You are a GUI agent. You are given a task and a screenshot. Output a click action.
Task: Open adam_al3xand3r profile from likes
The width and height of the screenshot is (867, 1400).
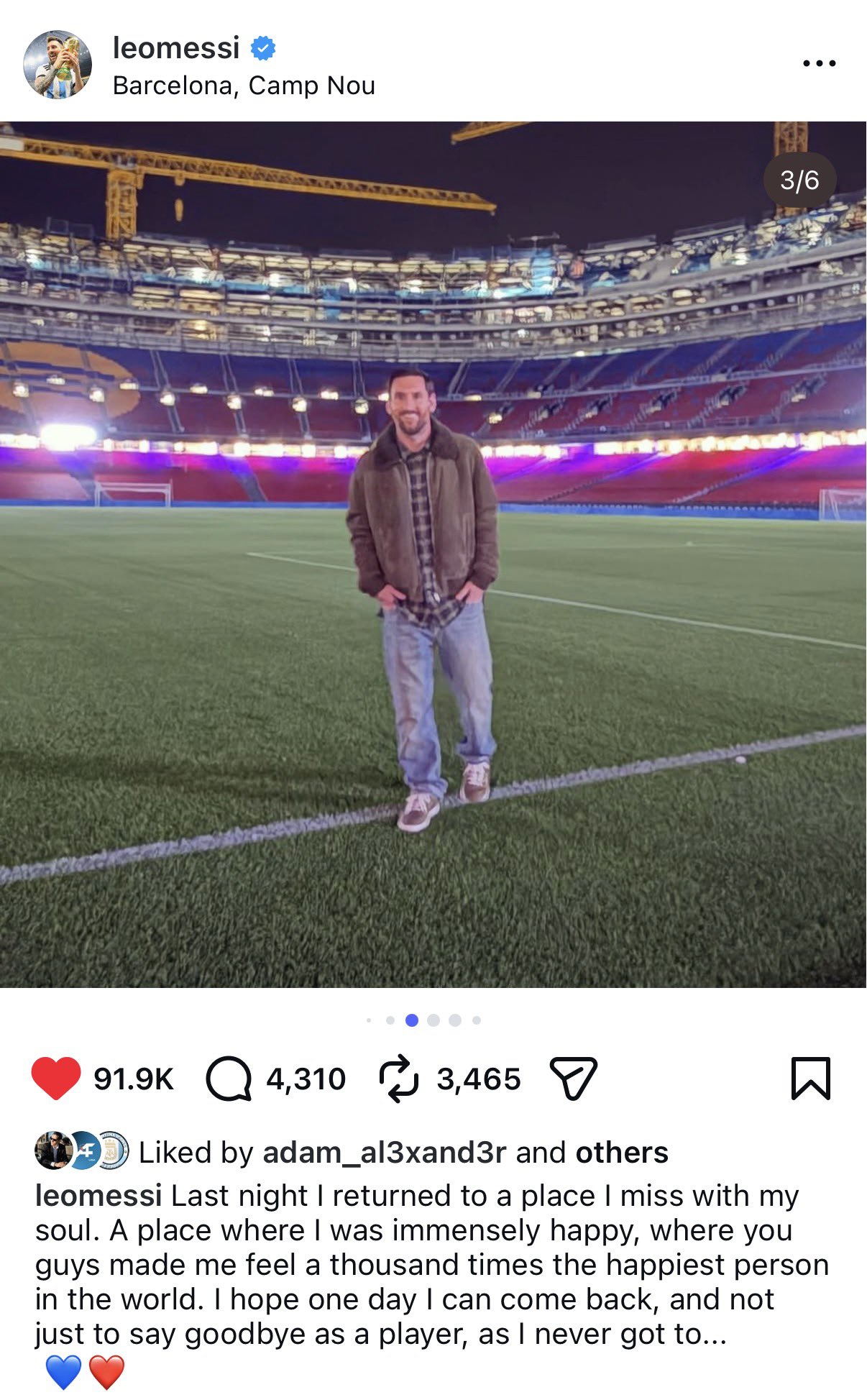coord(385,1152)
